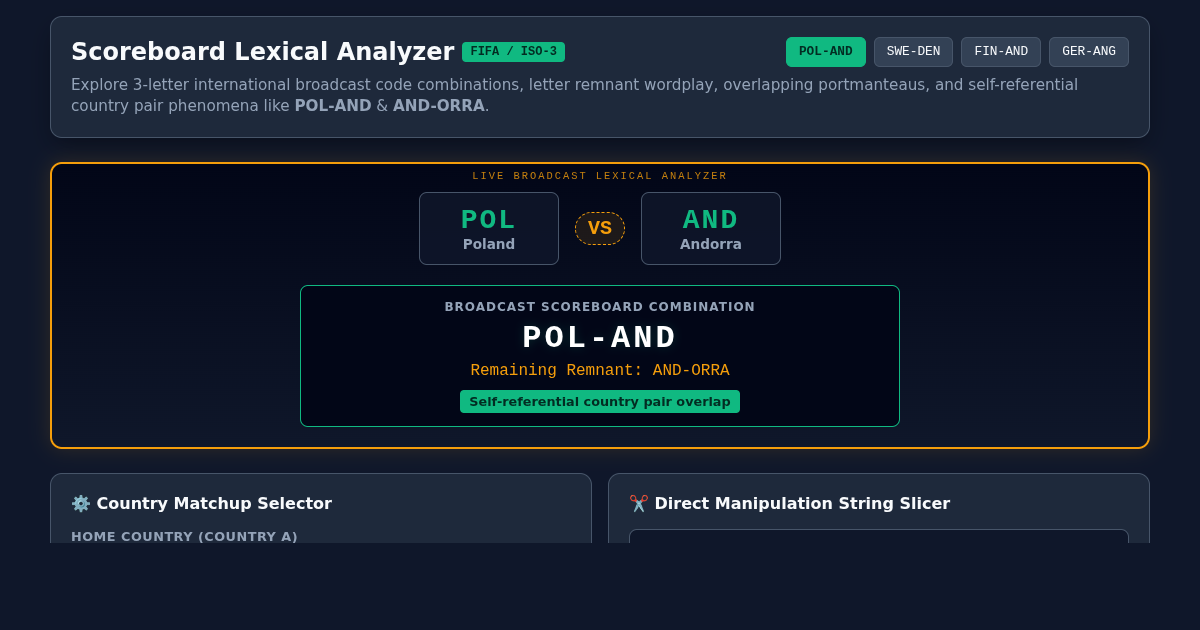Click the AND Andorra country card
Viewport: 1200px width, 630px height.
(x=711, y=228)
